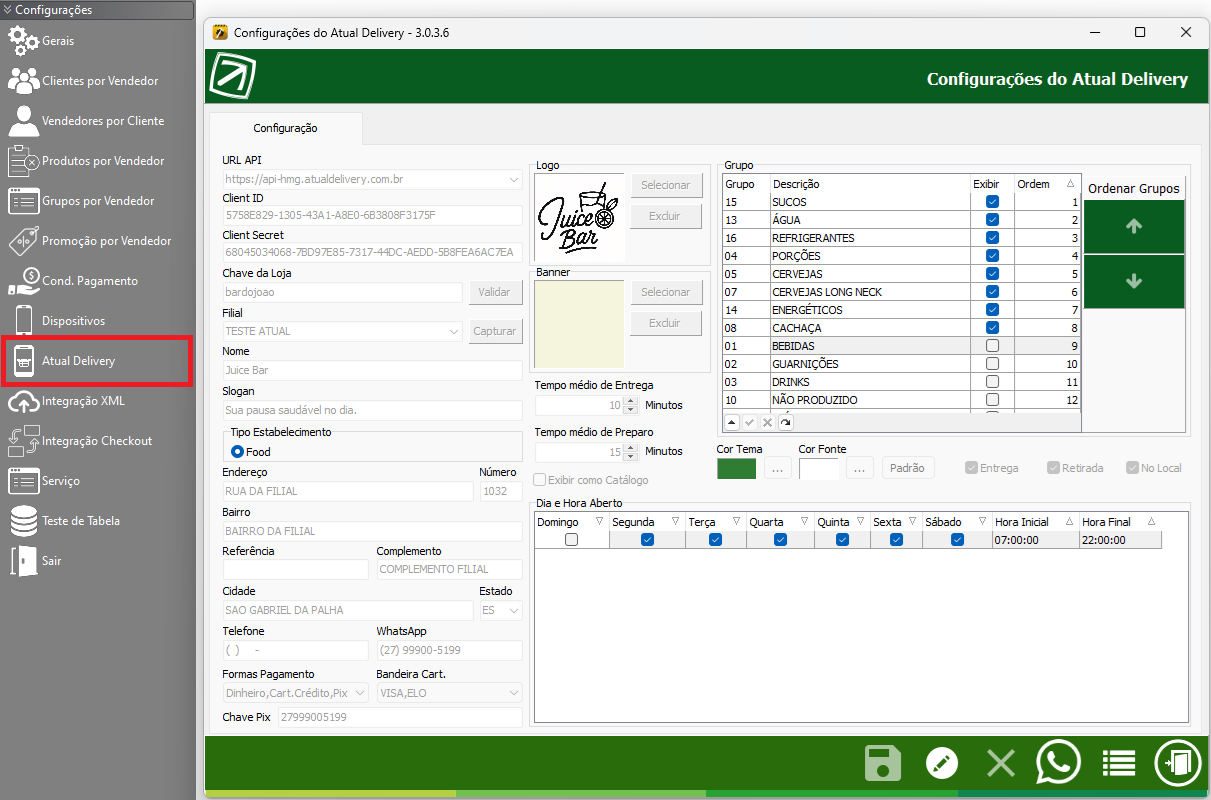The height and width of the screenshot is (800, 1211).
Task: Click Sair door icon in the sidebar
Action: click(24, 561)
